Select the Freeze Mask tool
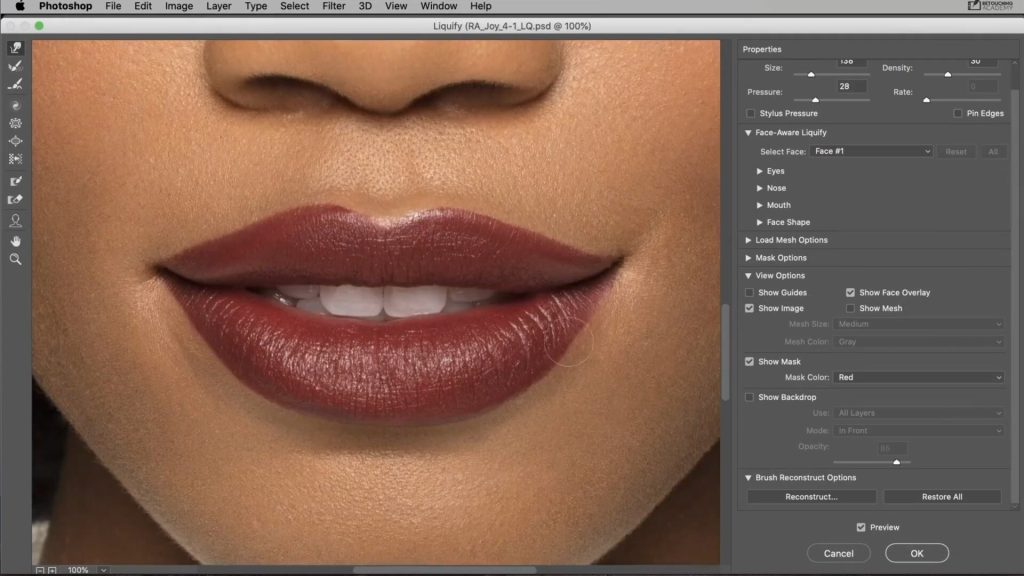Image resolution: width=1024 pixels, height=576 pixels. [15, 180]
